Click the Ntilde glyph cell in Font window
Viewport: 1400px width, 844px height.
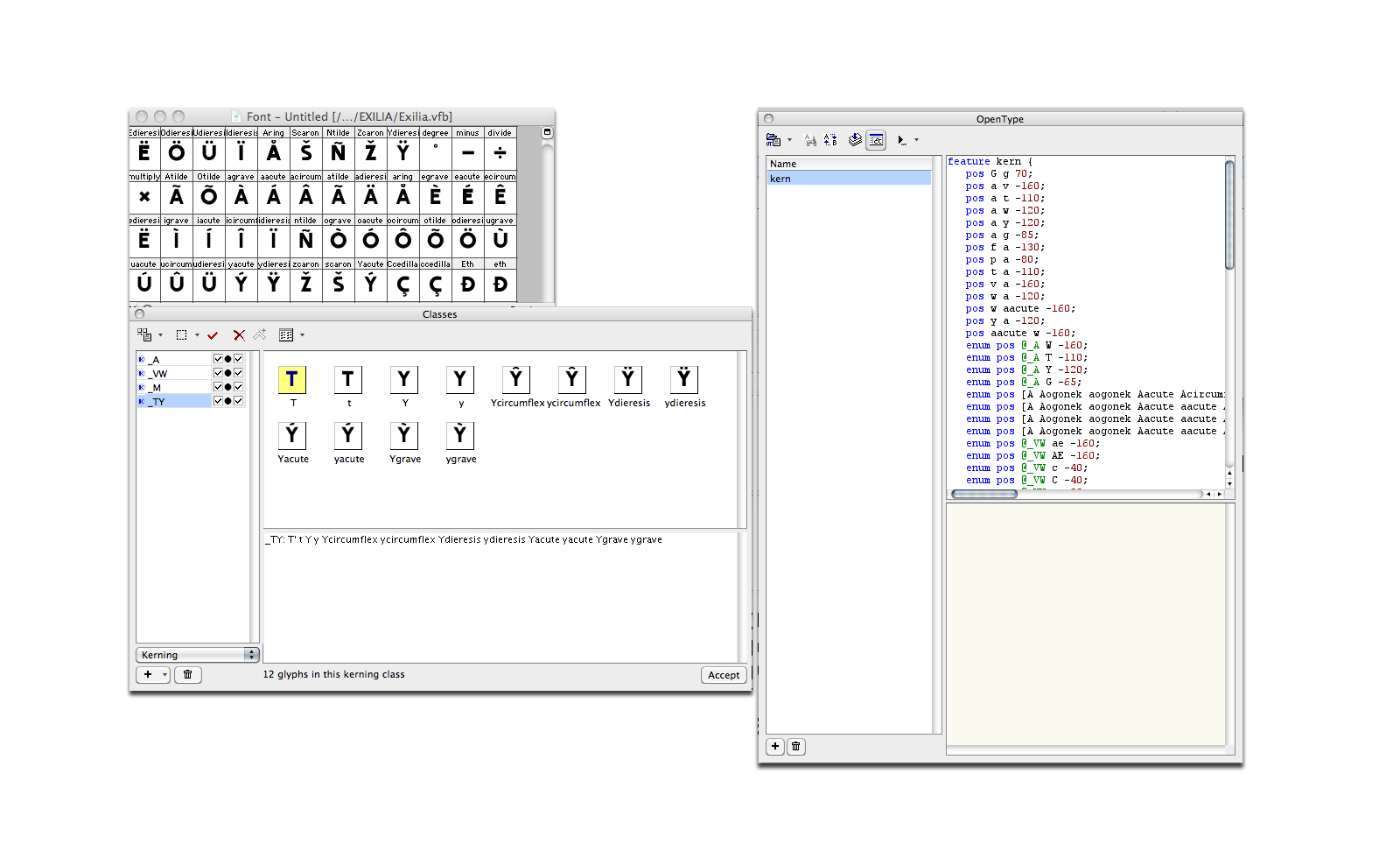[x=338, y=149]
